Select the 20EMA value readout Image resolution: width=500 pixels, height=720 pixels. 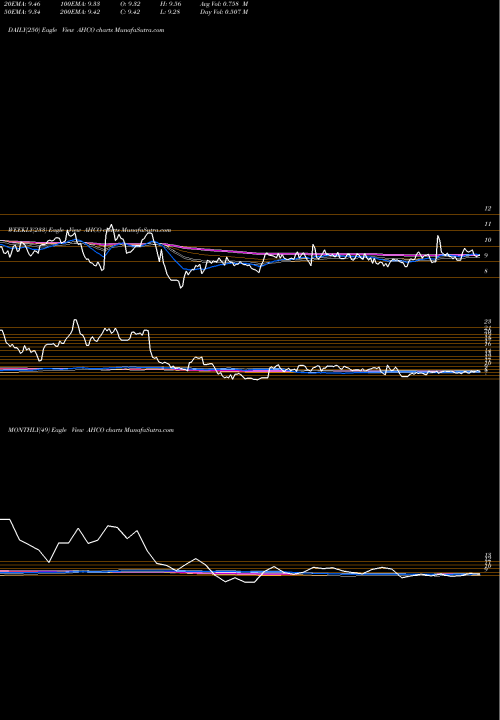22,4
